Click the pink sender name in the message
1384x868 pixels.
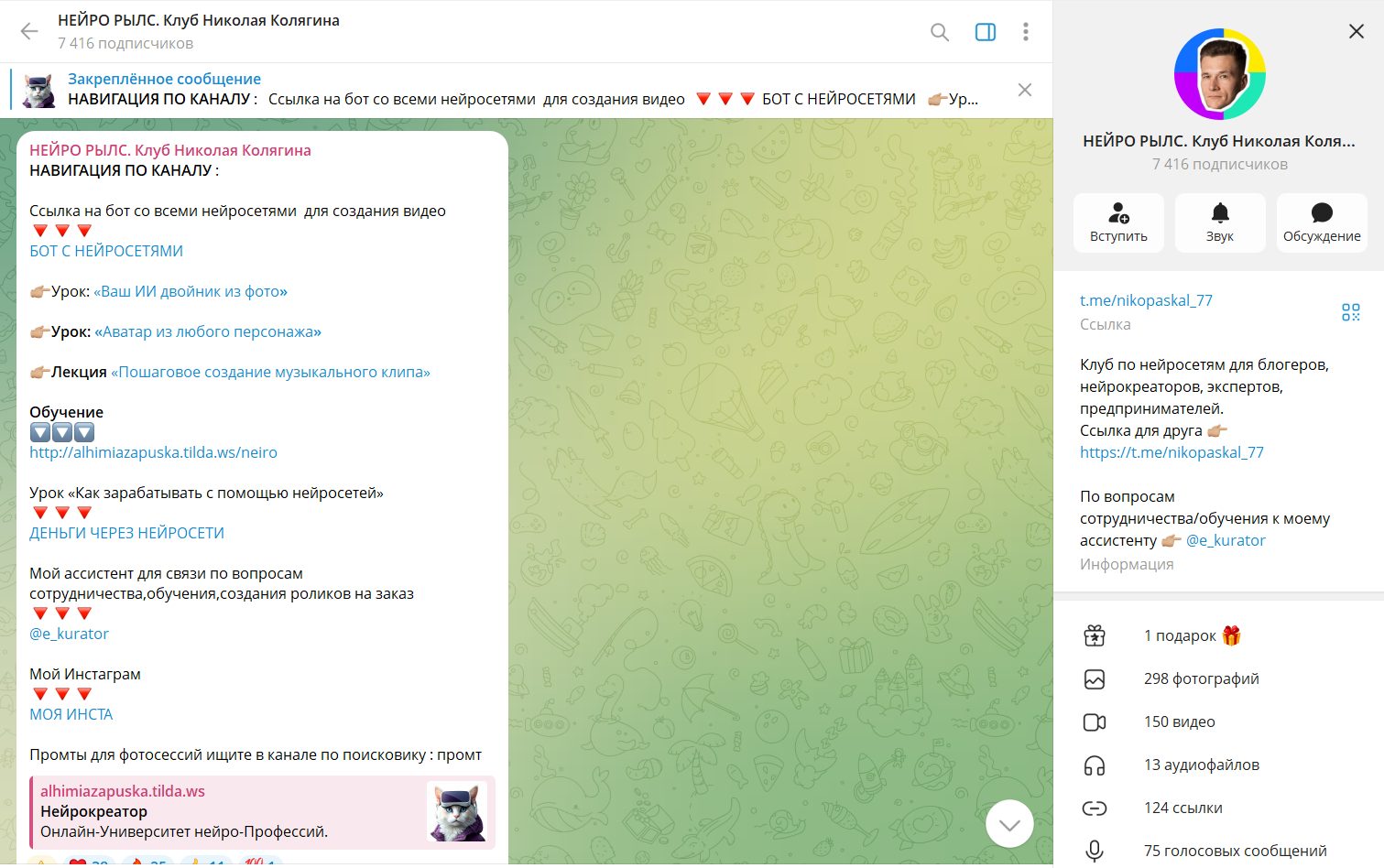[x=170, y=150]
